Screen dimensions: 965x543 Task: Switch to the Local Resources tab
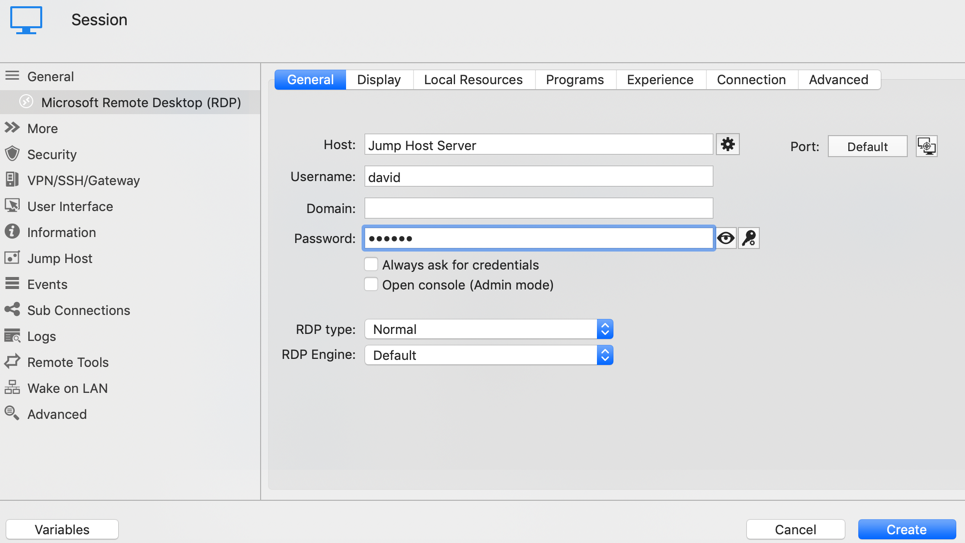coord(473,80)
